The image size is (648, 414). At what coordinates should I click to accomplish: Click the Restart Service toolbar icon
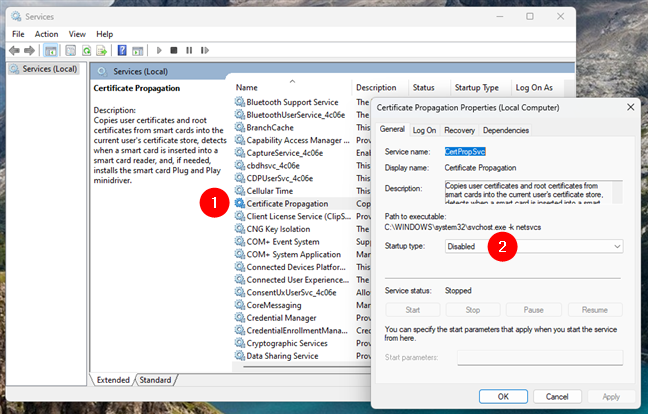tap(205, 50)
